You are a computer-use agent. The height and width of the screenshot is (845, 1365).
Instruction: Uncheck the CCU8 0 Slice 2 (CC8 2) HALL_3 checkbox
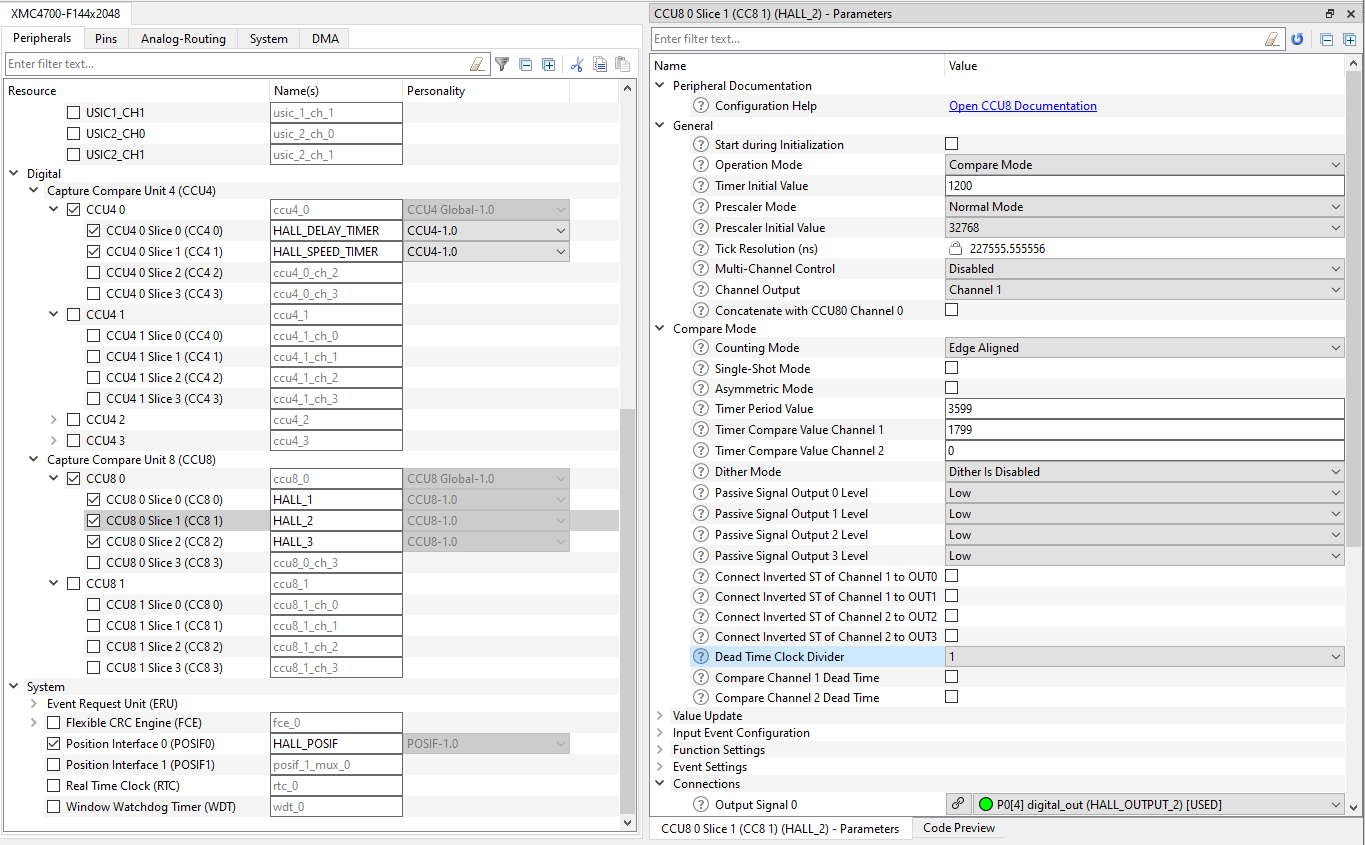93,542
